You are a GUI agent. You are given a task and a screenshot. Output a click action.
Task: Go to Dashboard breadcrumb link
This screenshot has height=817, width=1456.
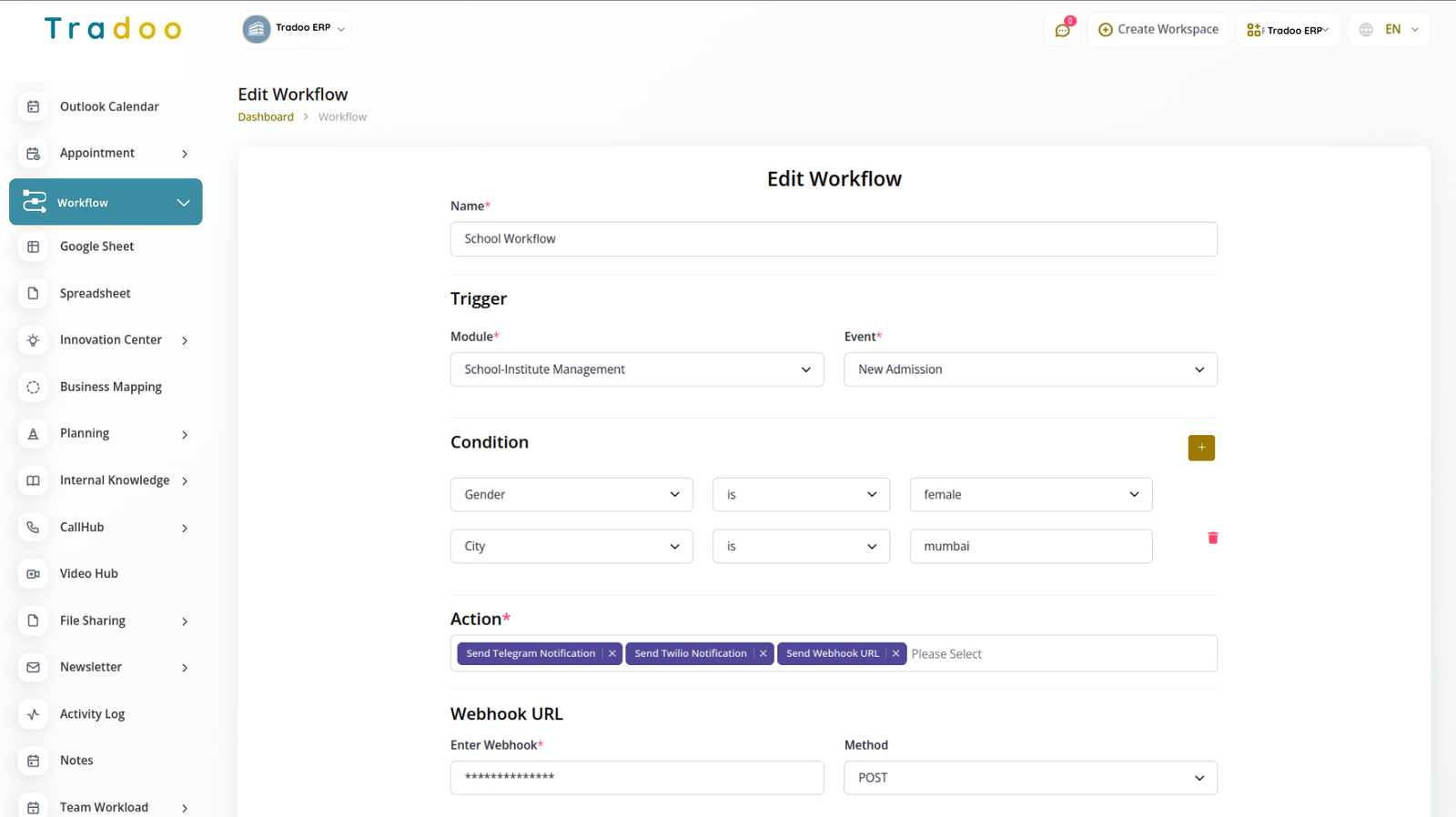click(x=266, y=117)
